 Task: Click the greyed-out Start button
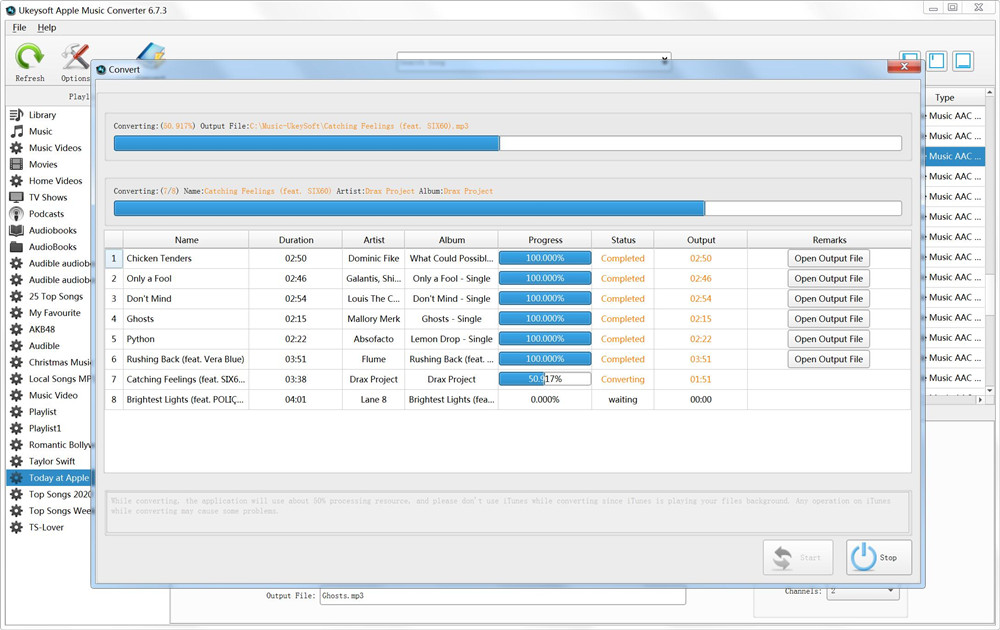pos(798,557)
